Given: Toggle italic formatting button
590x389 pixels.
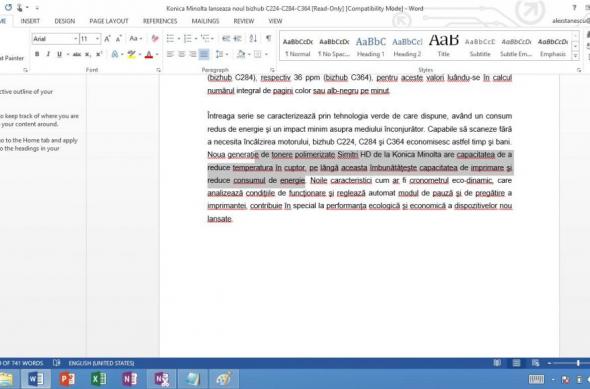Looking at the screenshot, I should [48, 54].
